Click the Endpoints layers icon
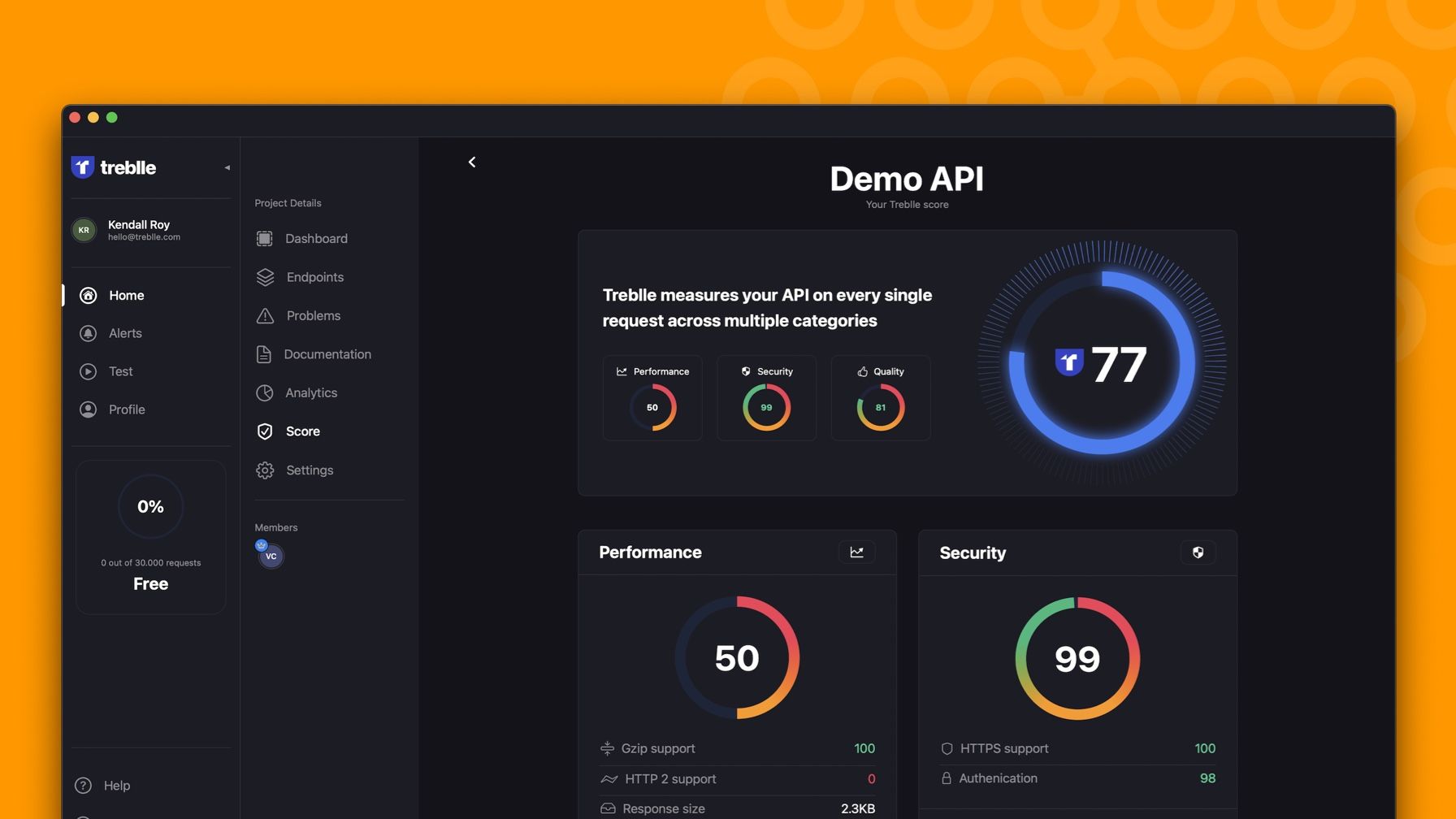This screenshot has width=1456, height=819. [265, 277]
